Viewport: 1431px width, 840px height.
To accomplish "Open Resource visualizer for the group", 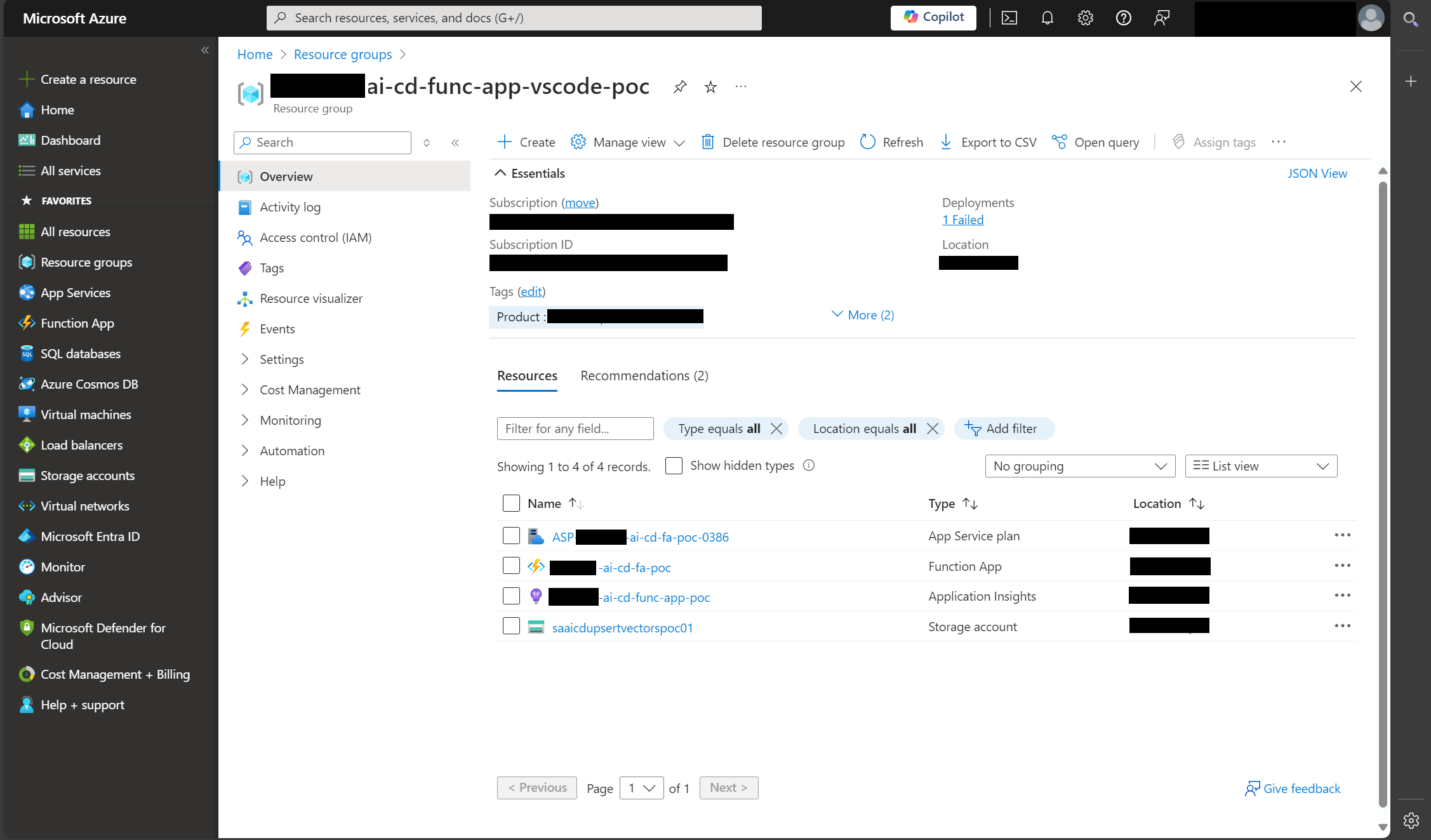I will tap(311, 298).
